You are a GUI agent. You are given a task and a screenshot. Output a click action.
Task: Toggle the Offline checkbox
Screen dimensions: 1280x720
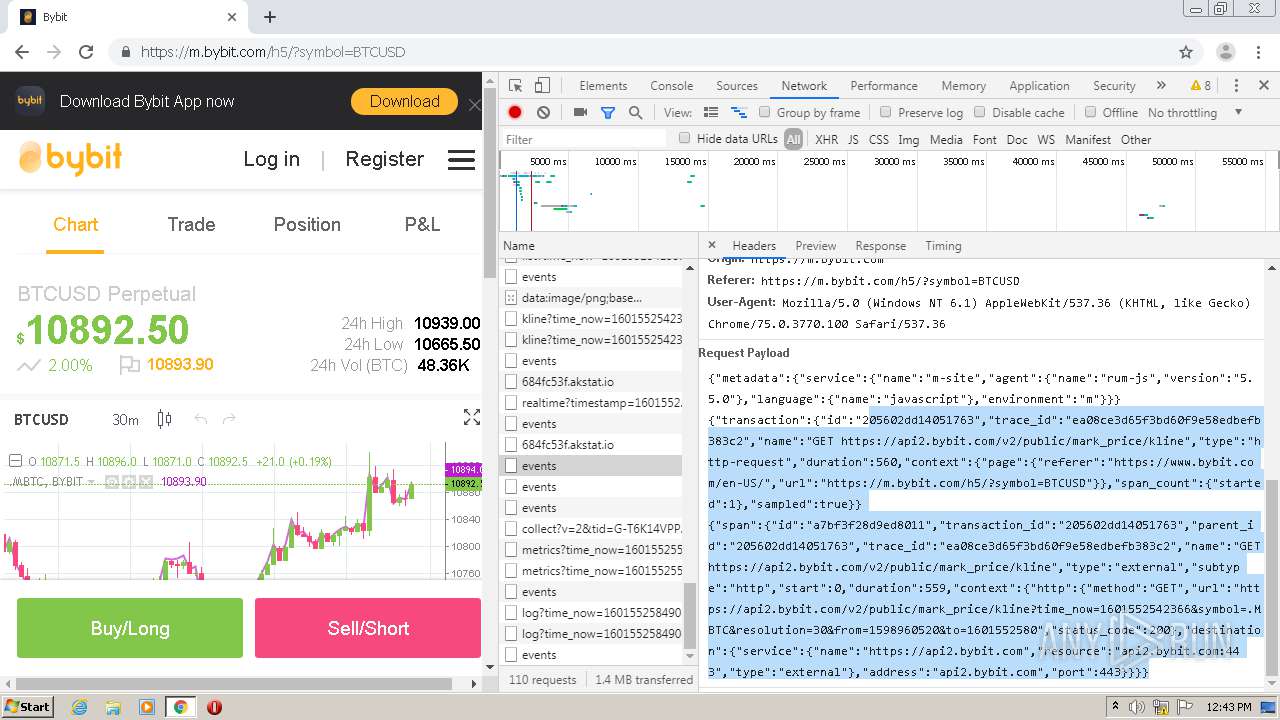click(x=1090, y=112)
